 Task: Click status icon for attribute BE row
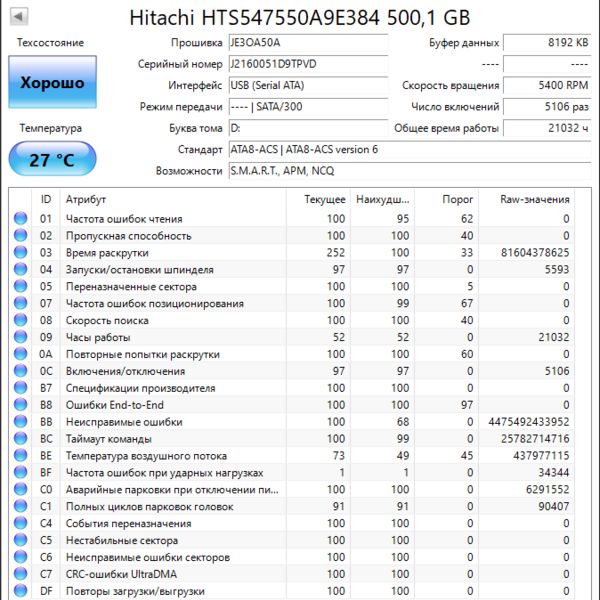pos(21,455)
